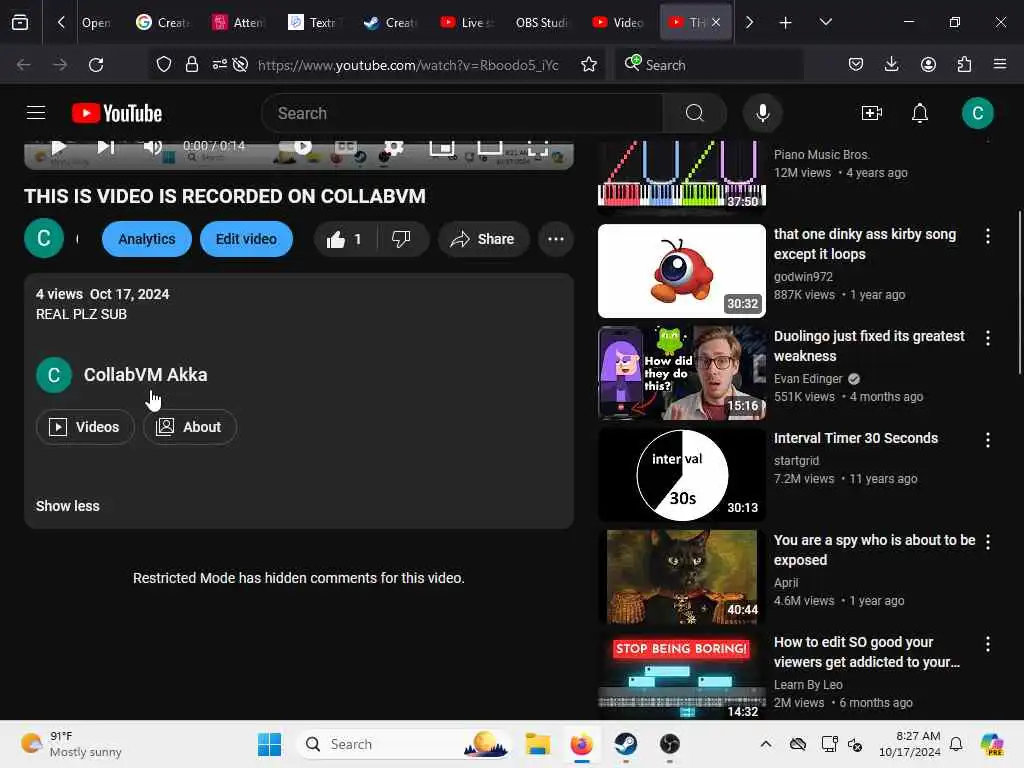Open options for How to edit video
Screen dimensions: 1024x768
[x=987, y=644]
